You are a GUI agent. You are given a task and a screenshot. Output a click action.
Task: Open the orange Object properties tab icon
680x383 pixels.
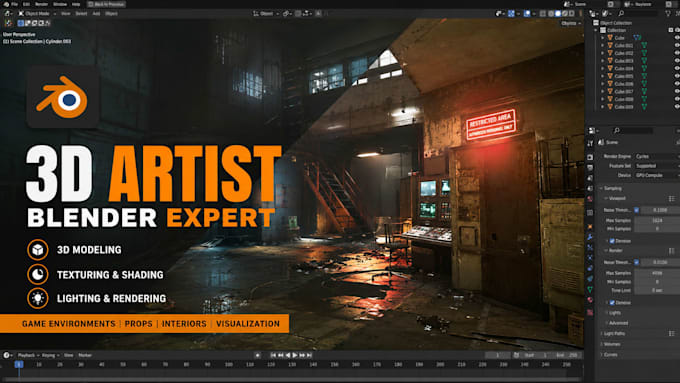[x=590, y=226]
